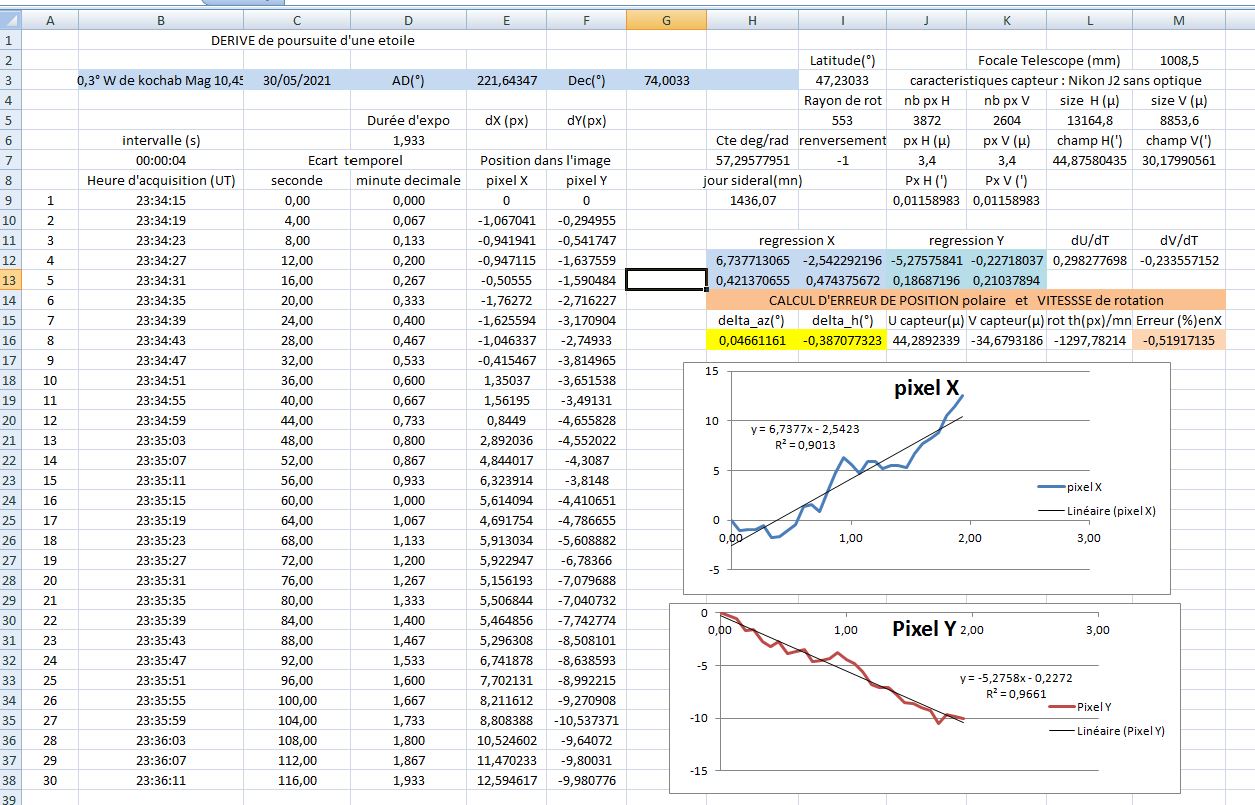Select 'Linéaire (Pixel Y)' legend entry
This screenshot has width=1255, height=805.
[x=1107, y=730]
